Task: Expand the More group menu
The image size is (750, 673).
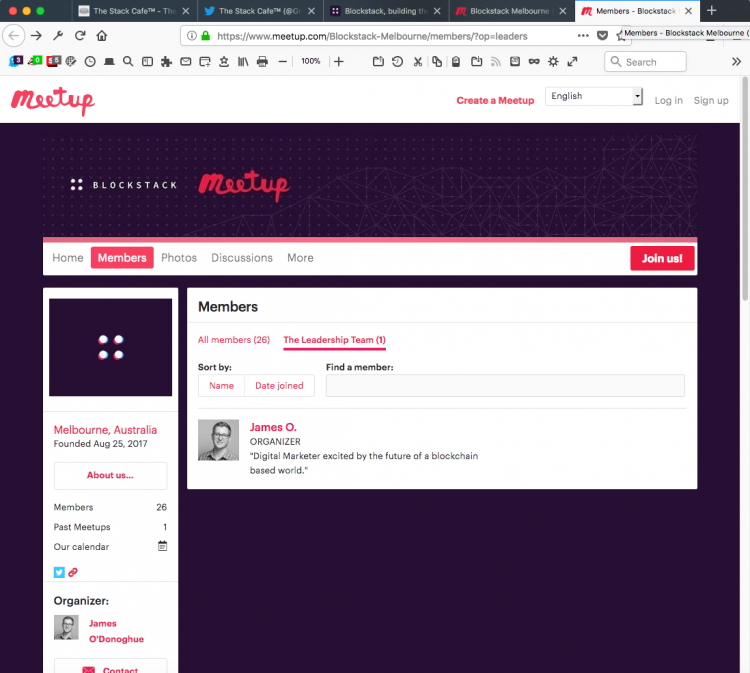Action: (300, 258)
